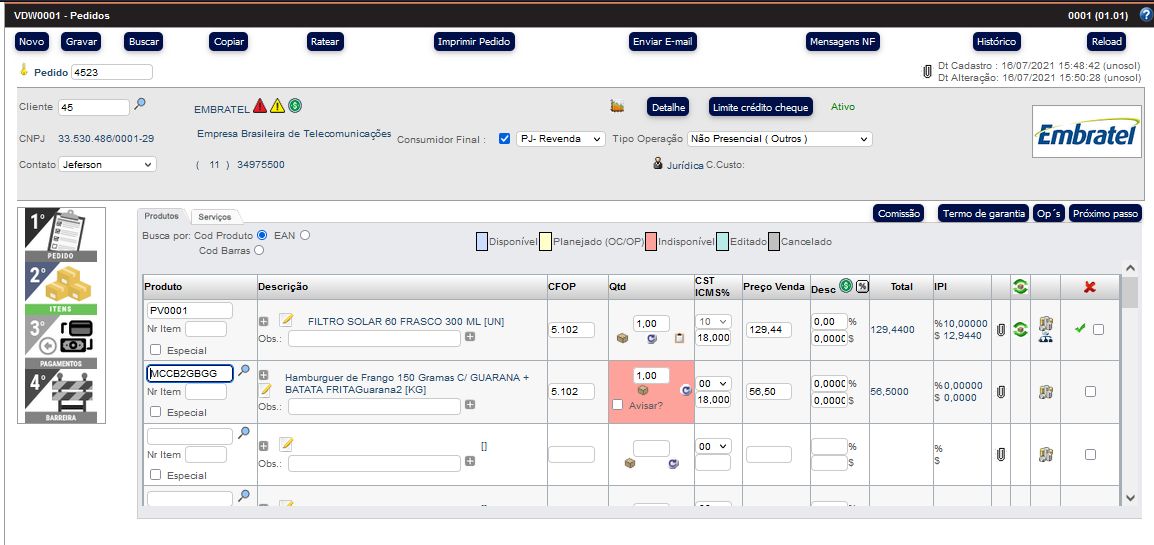Open the PJ- Revenda dropdown

tap(559, 139)
